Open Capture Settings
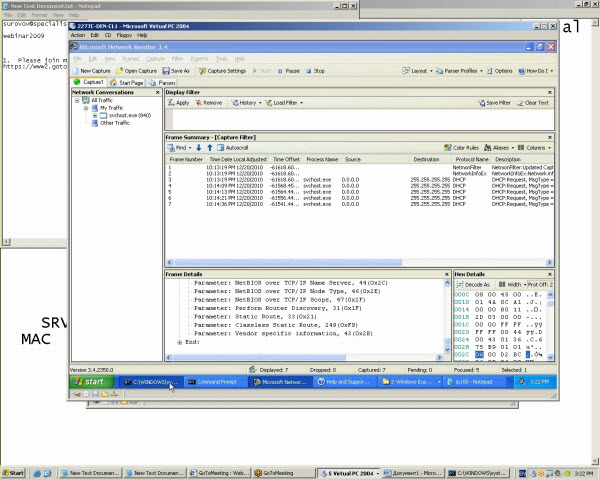This screenshot has height=480, width=600. 222,71
